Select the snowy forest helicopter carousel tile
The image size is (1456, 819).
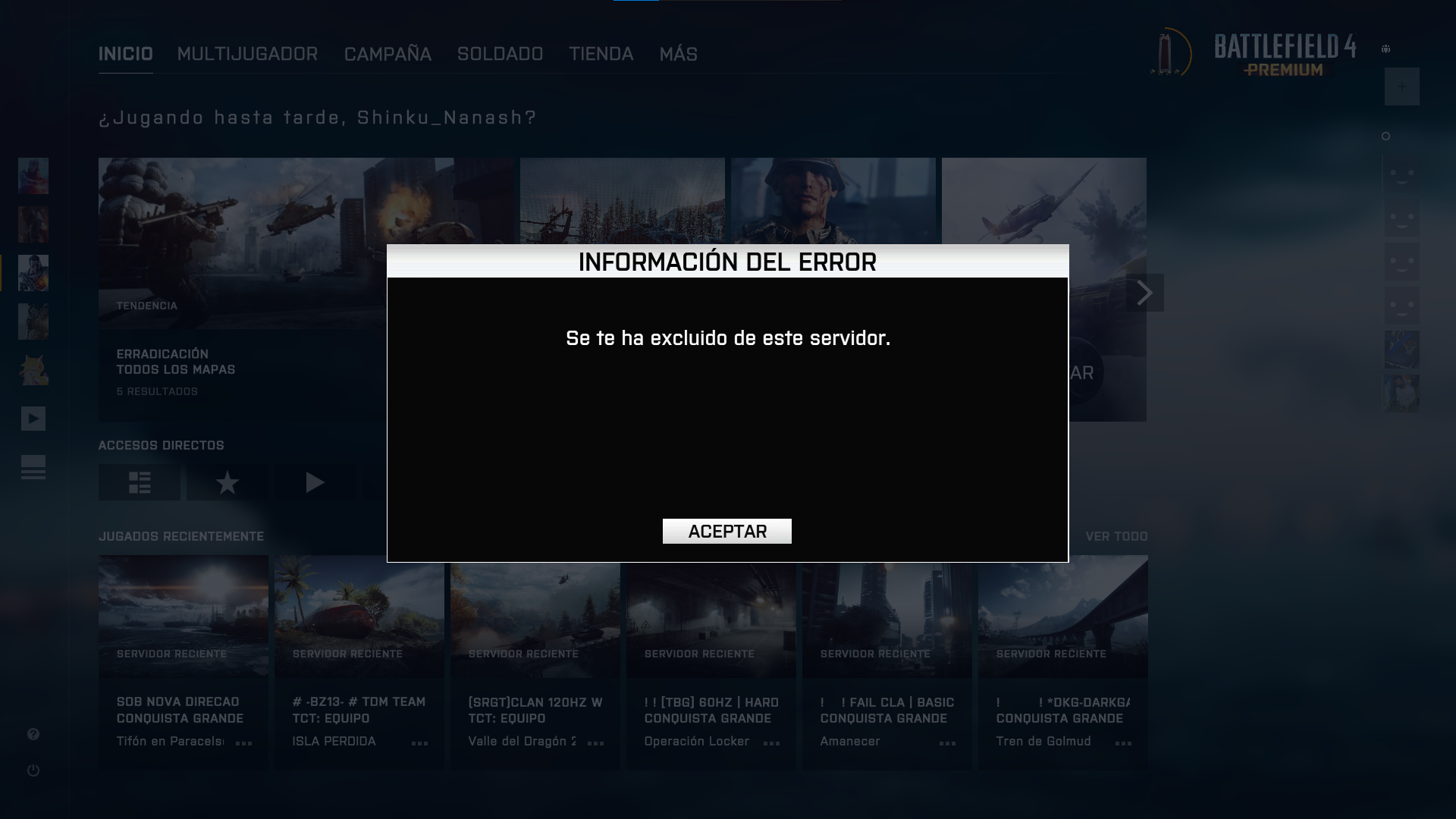tap(622, 201)
